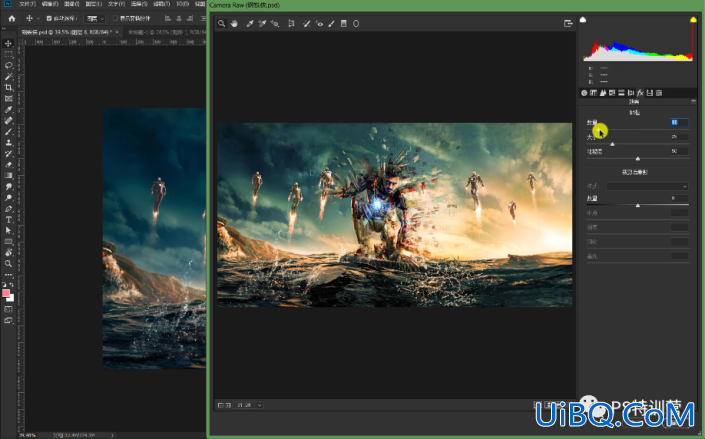Open the Lens Corrections panel tab

click(631, 93)
